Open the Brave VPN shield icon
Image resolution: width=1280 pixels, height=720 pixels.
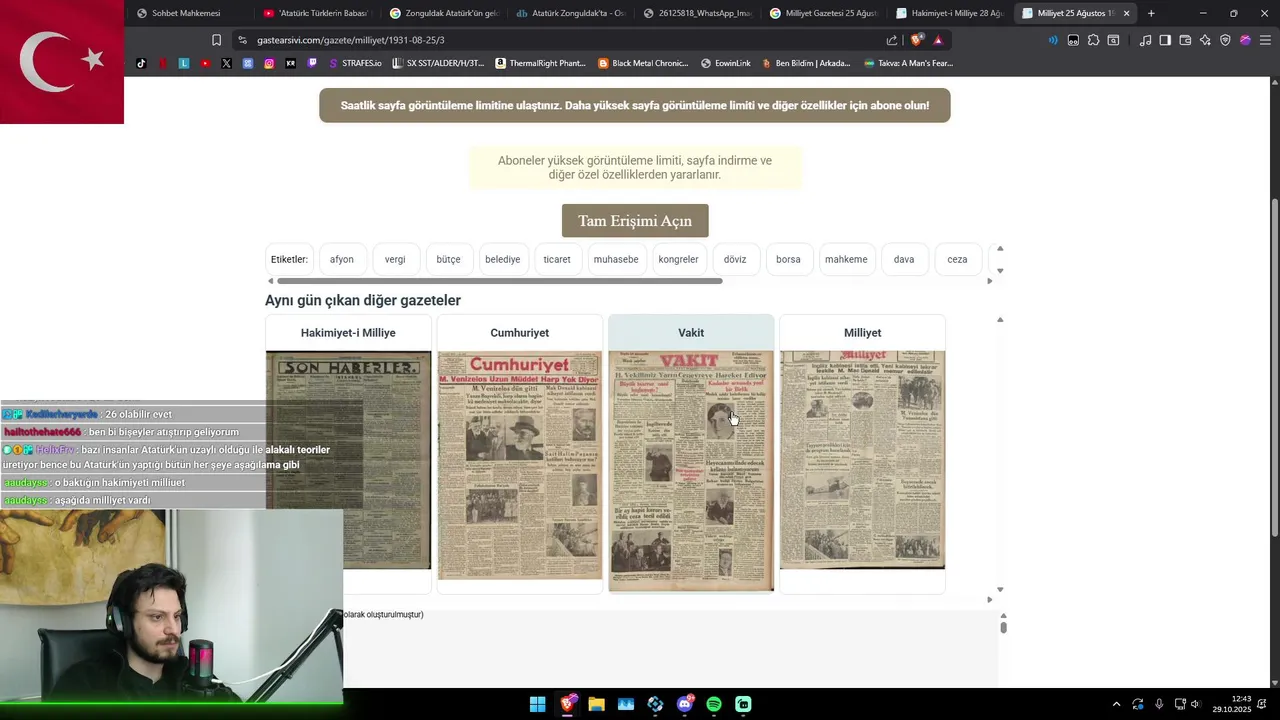(1225, 40)
